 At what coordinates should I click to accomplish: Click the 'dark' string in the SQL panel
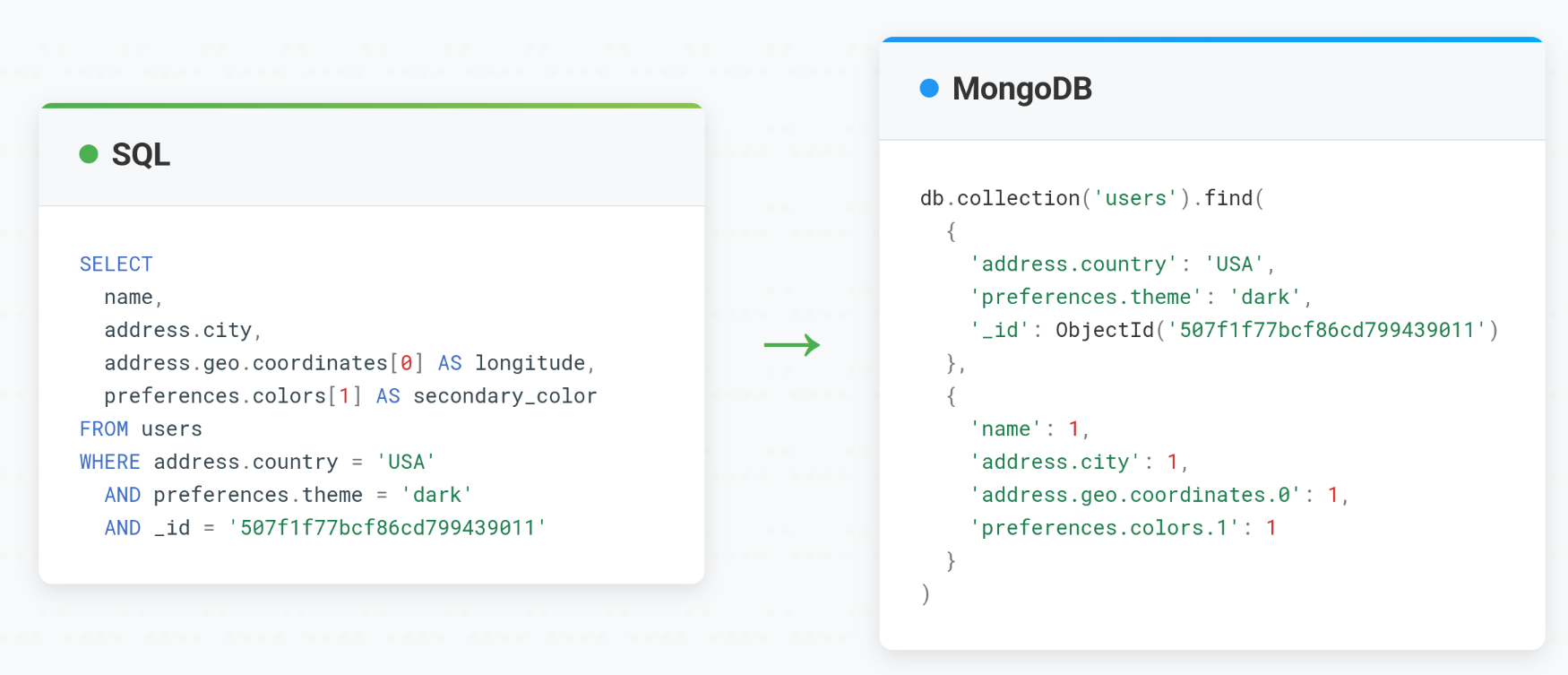pos(437,496)
